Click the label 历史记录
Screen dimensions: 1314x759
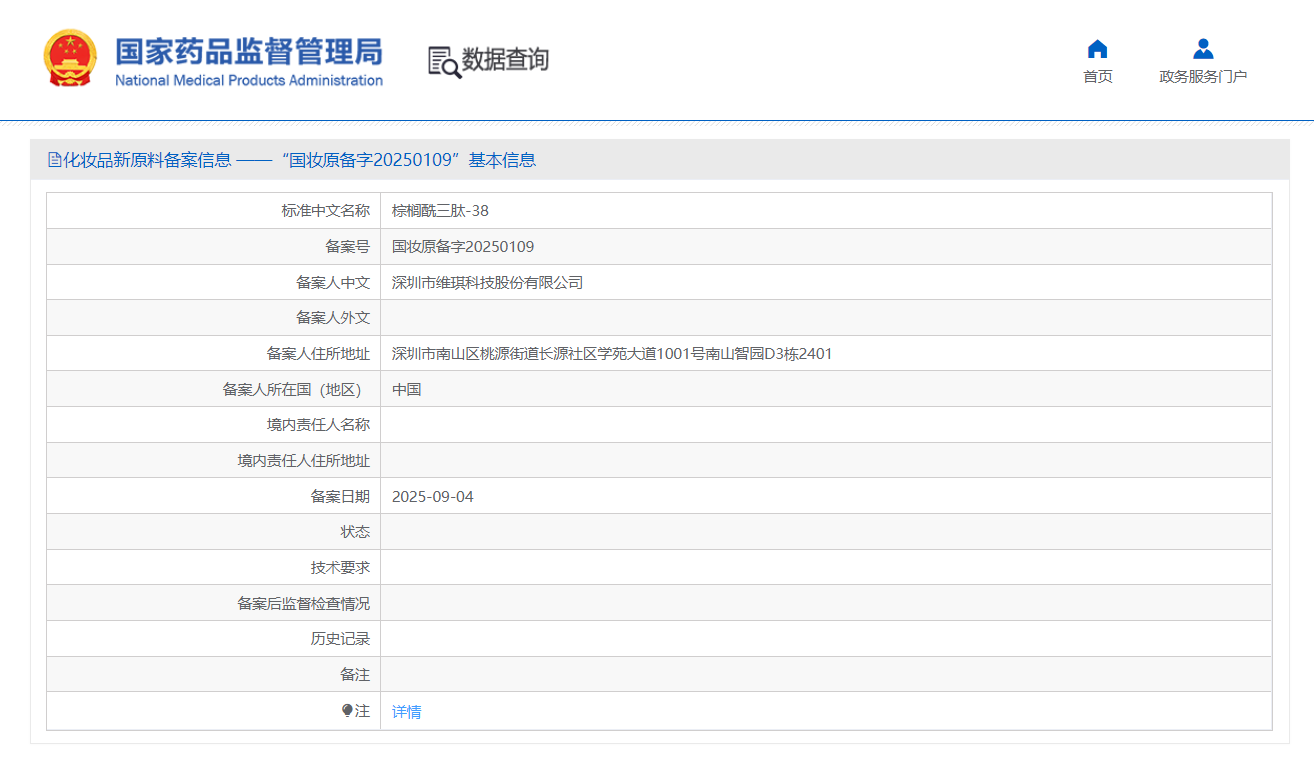340,639
